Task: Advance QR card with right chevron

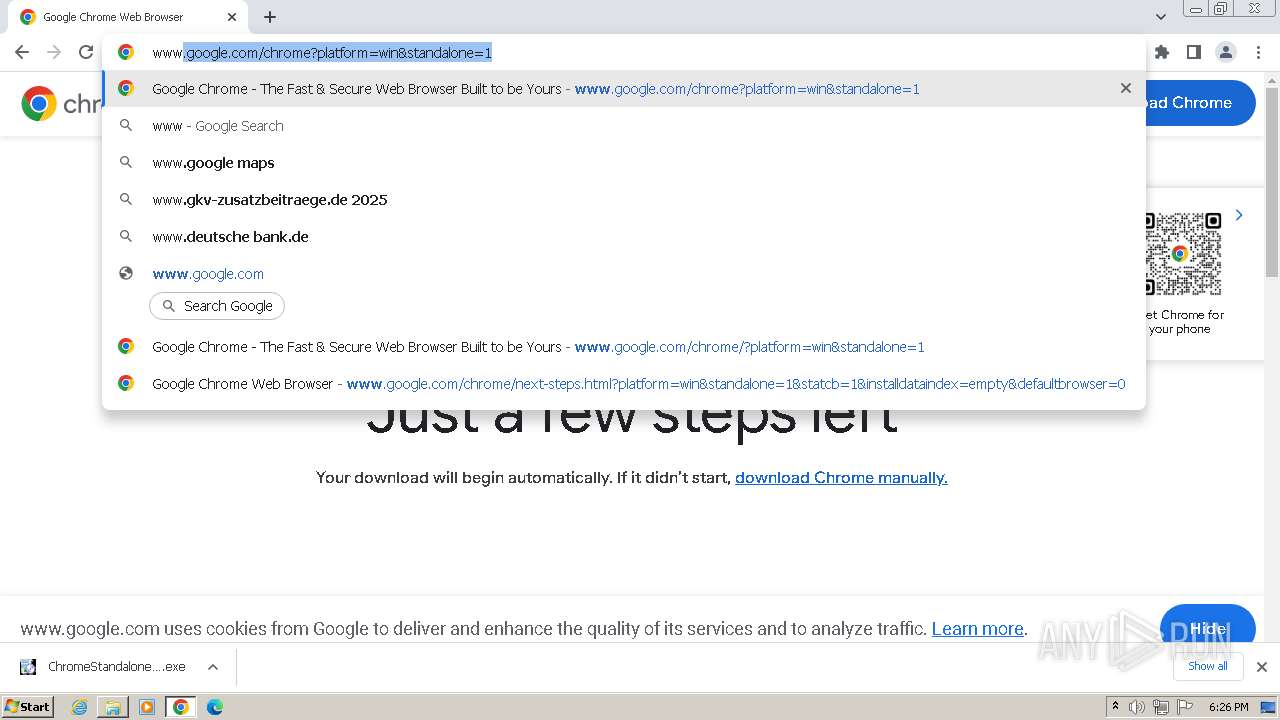Action: click(1239, 215)
